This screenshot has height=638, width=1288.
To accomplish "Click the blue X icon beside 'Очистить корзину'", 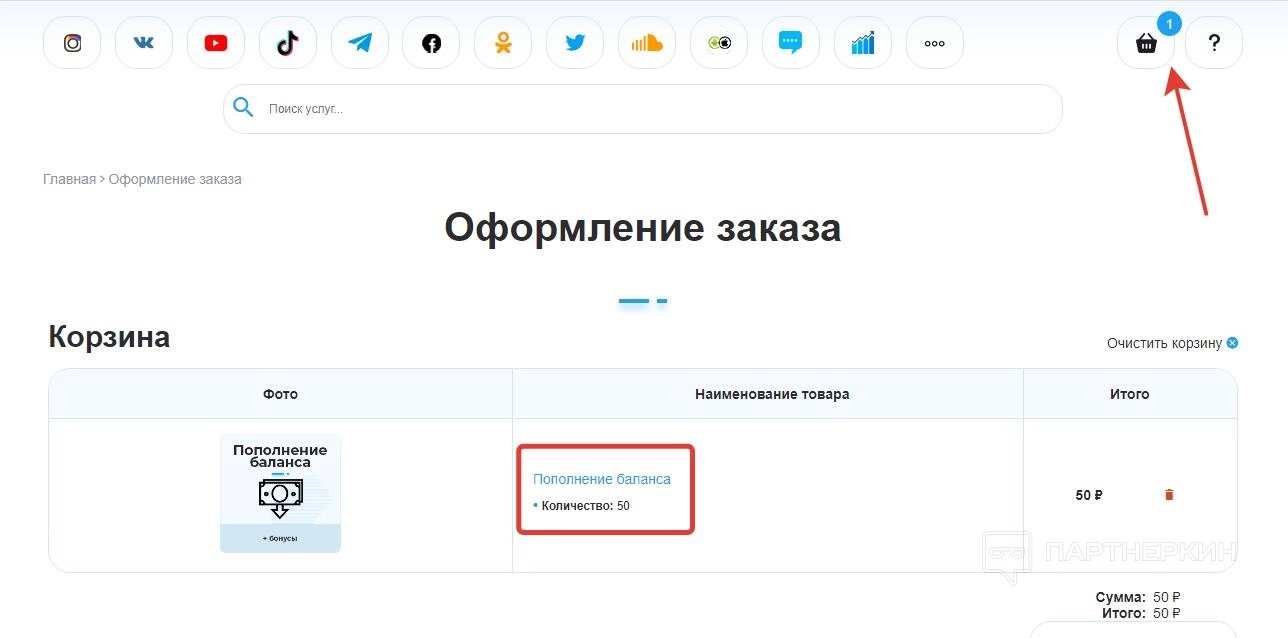I will point(1232,343).
